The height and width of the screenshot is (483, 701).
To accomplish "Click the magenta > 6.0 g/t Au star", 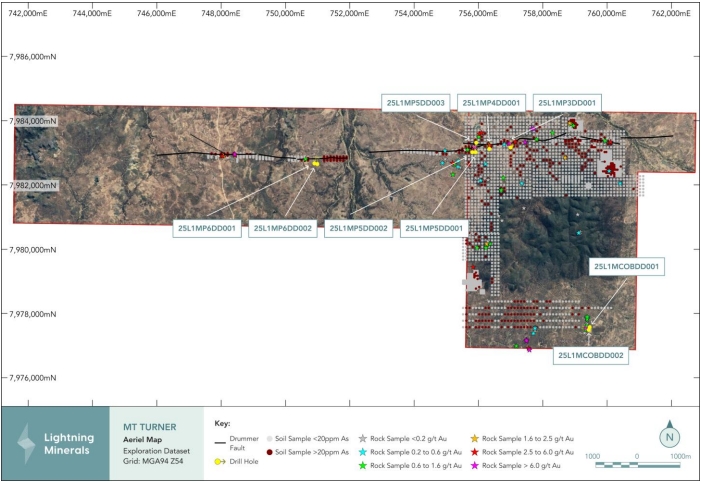I will [475, 466].
